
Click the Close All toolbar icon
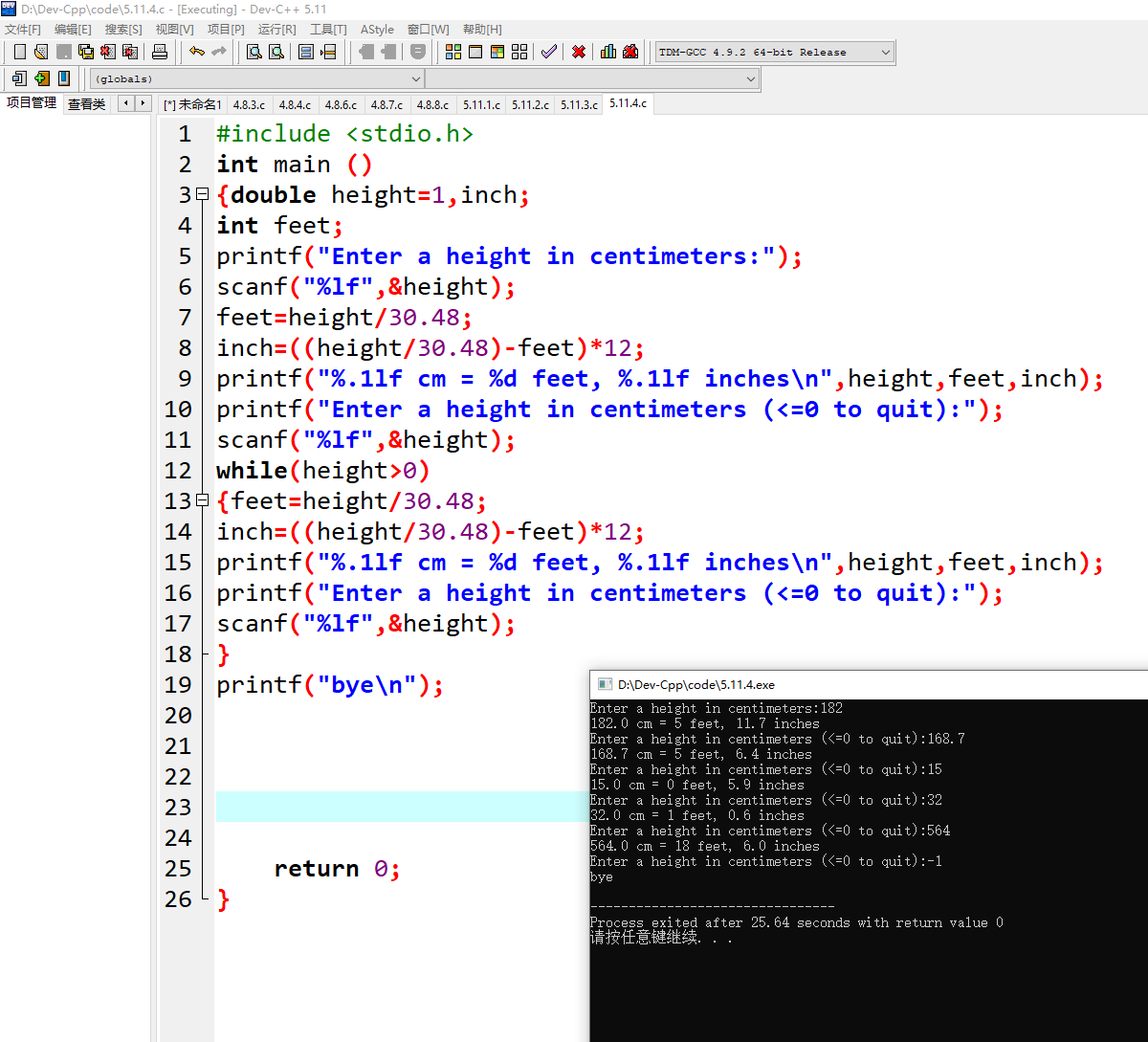(130, 52)
